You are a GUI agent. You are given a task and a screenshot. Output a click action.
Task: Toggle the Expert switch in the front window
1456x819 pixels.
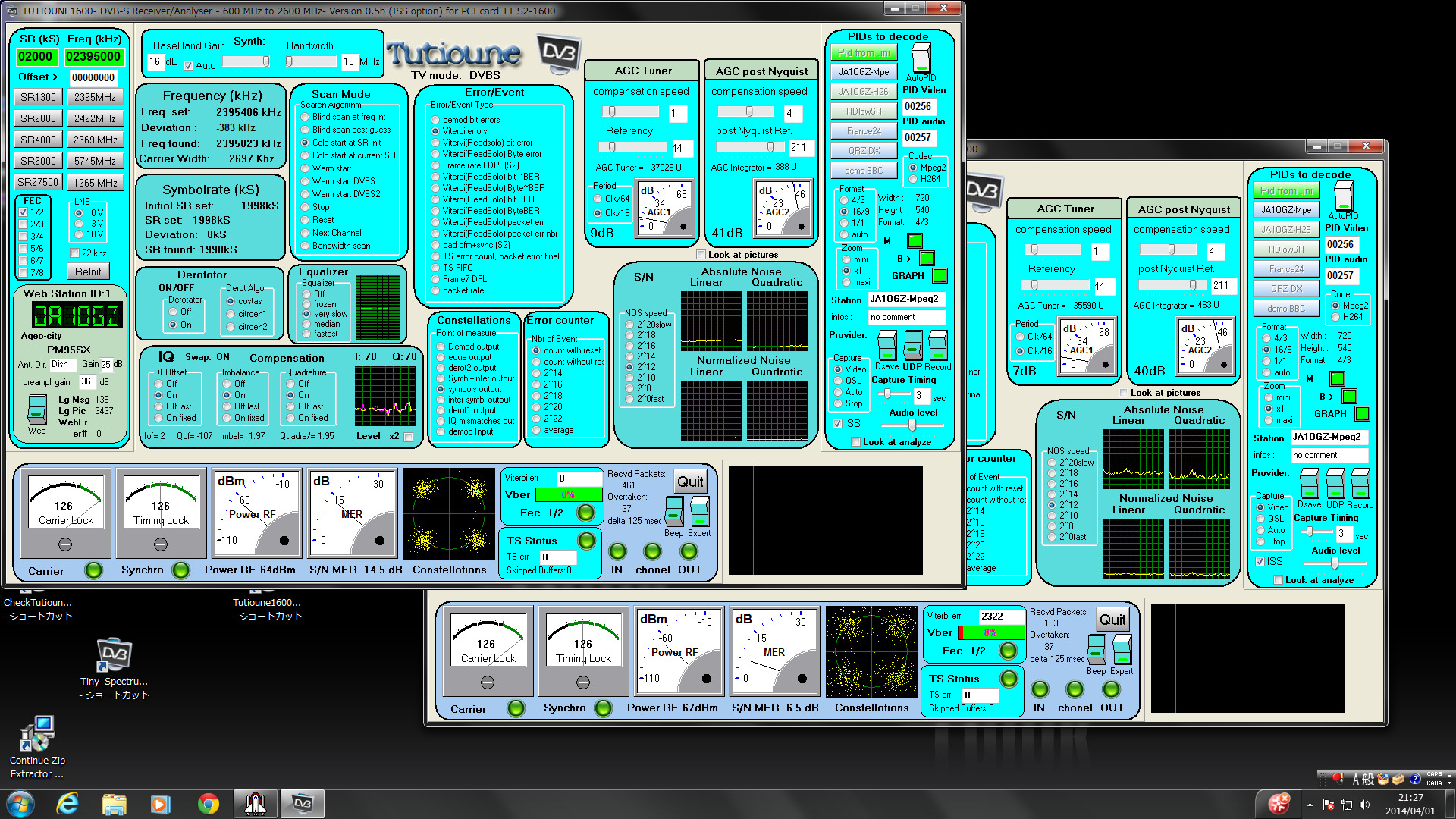tap(699, 512)
